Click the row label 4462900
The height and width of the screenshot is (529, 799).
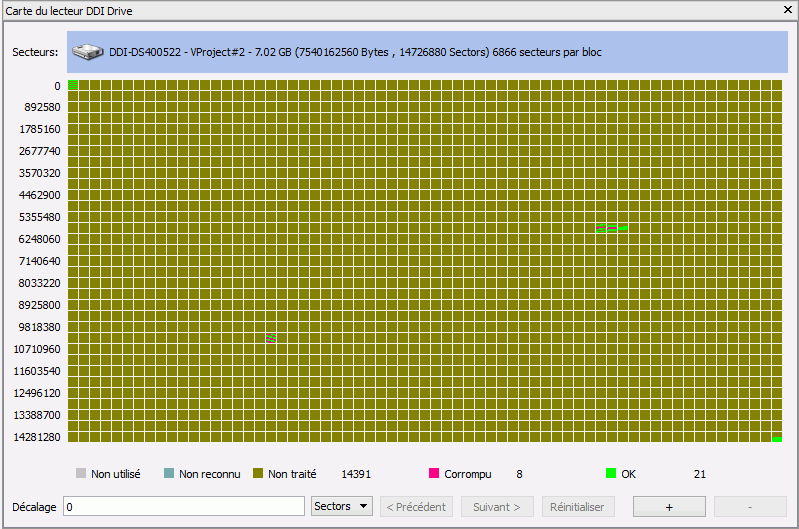coord(40,195)
